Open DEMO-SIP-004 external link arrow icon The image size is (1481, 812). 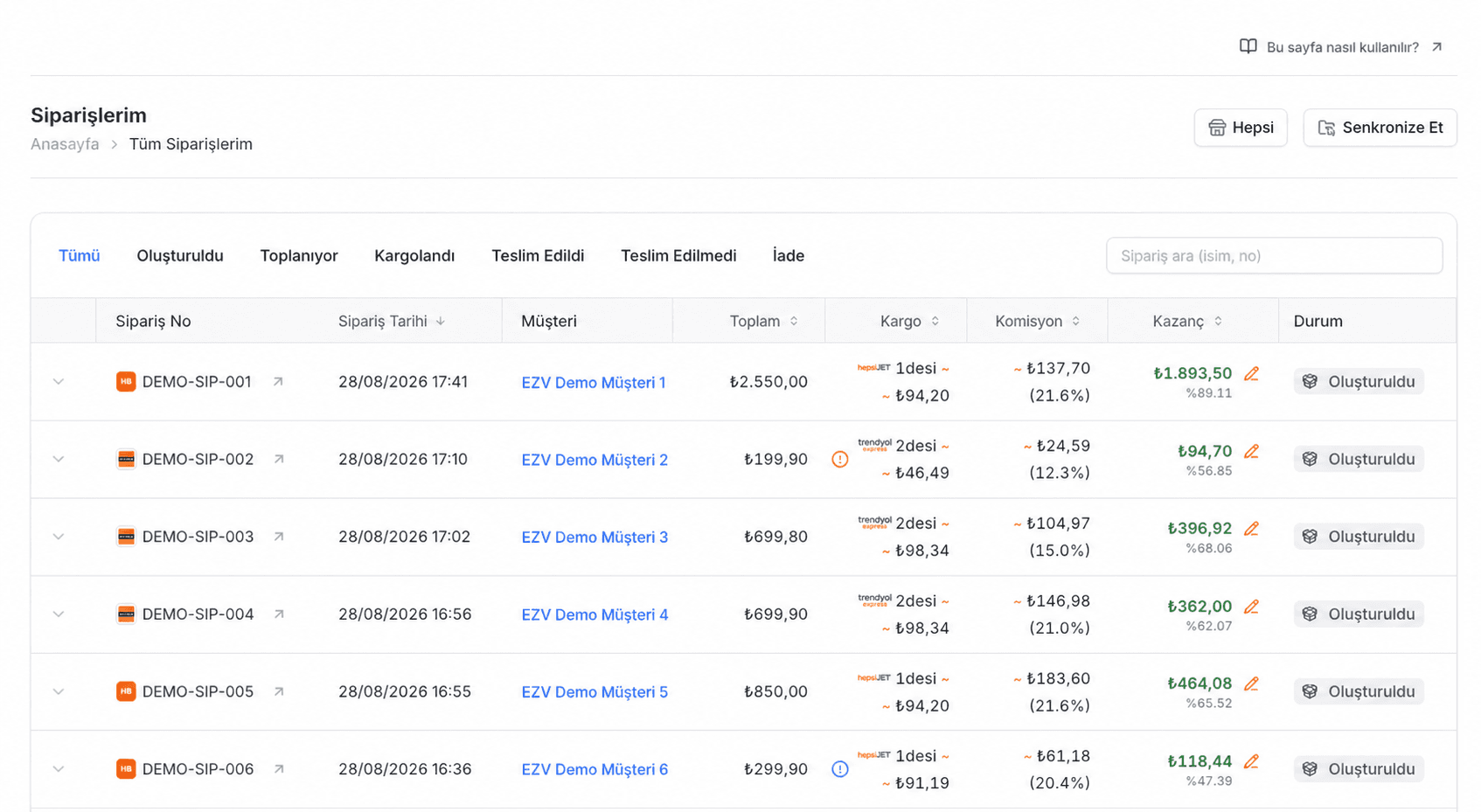pyautogui.click(x=278, y=614)
